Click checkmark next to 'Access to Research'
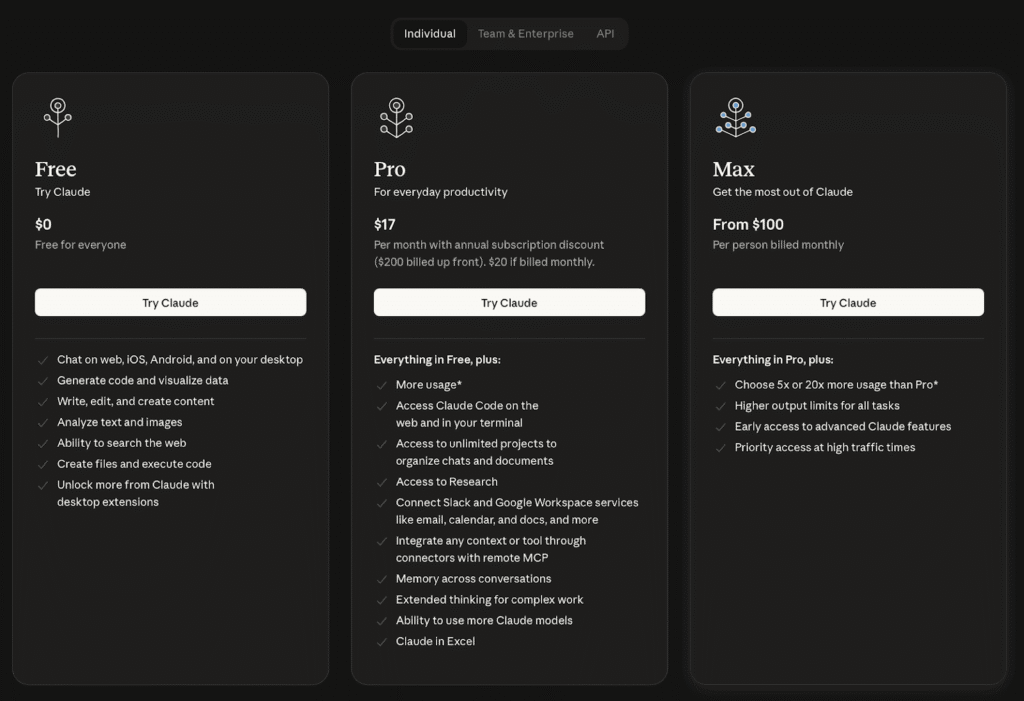1024x701 pixels. tap(382, 482)
